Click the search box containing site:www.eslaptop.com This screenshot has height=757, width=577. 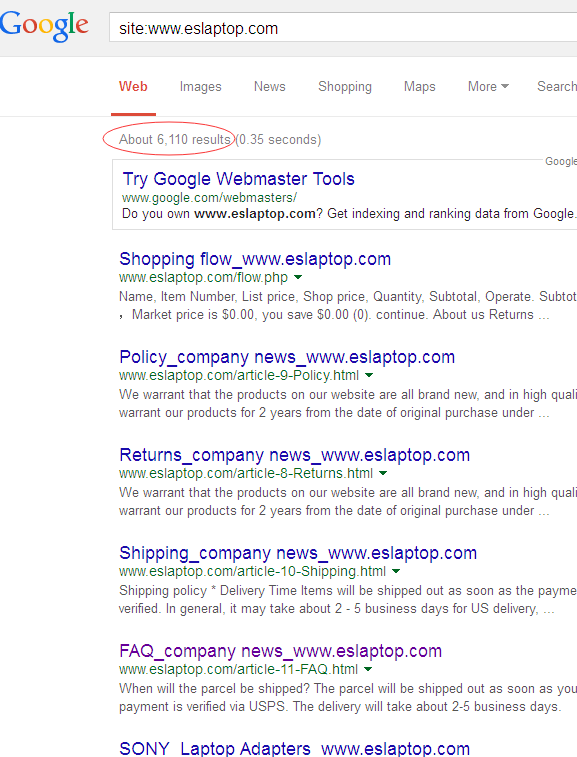343,28
